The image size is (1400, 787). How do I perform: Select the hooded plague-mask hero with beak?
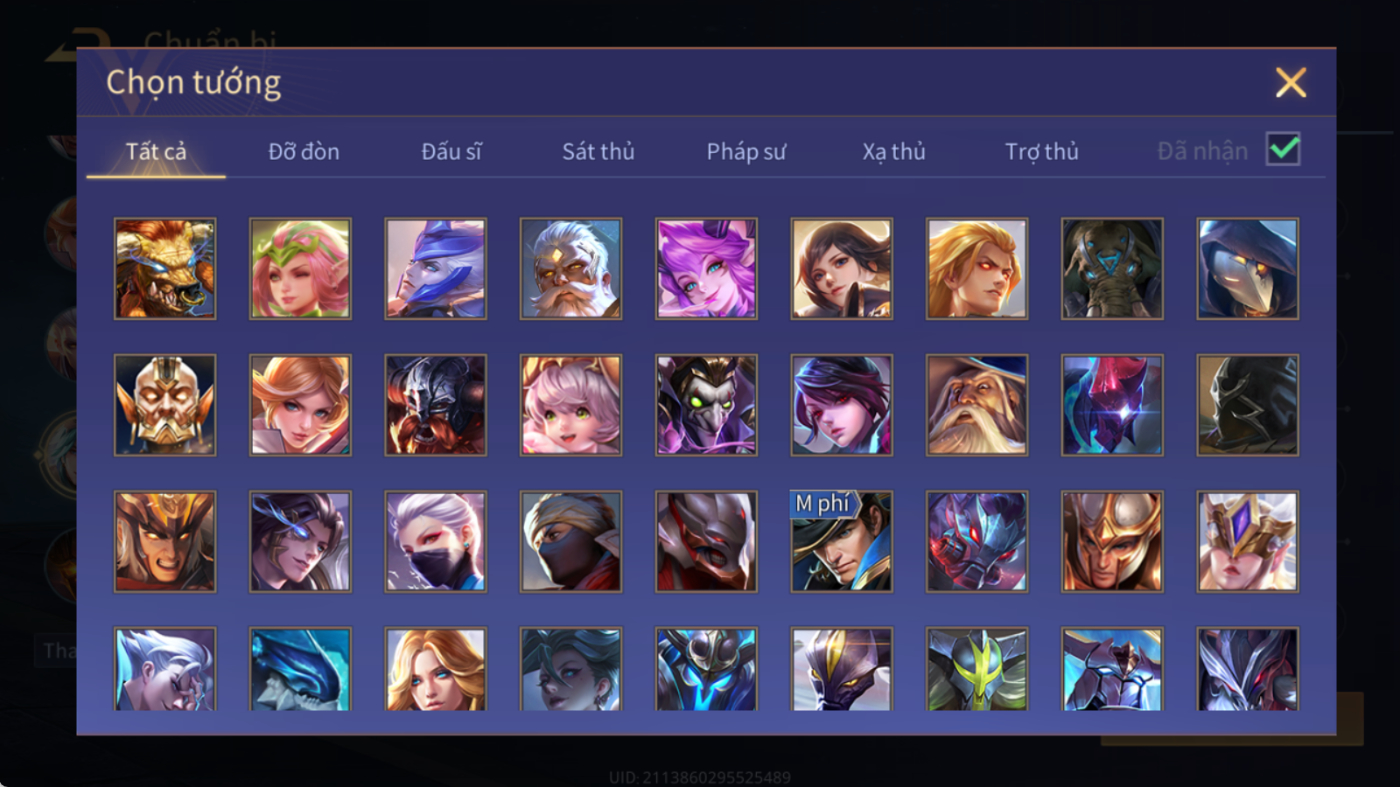point(1248,269)
